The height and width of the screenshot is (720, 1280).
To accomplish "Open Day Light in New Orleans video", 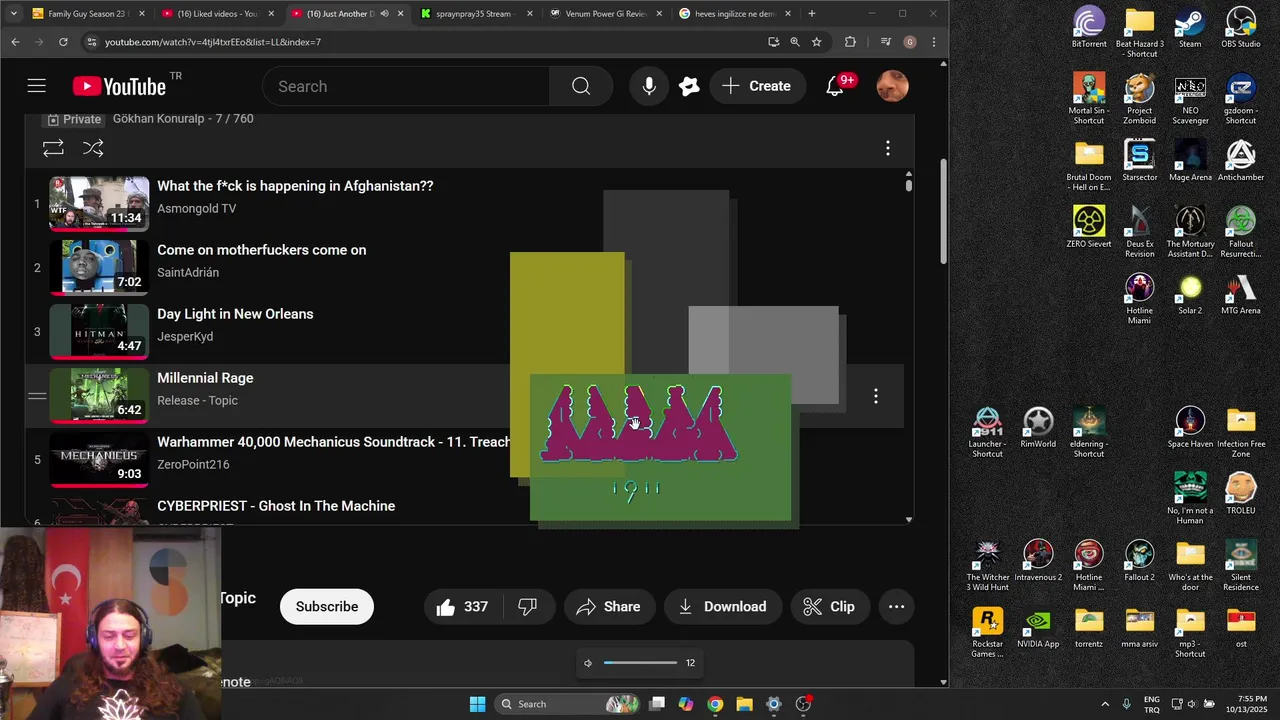I will coord(235,314).
